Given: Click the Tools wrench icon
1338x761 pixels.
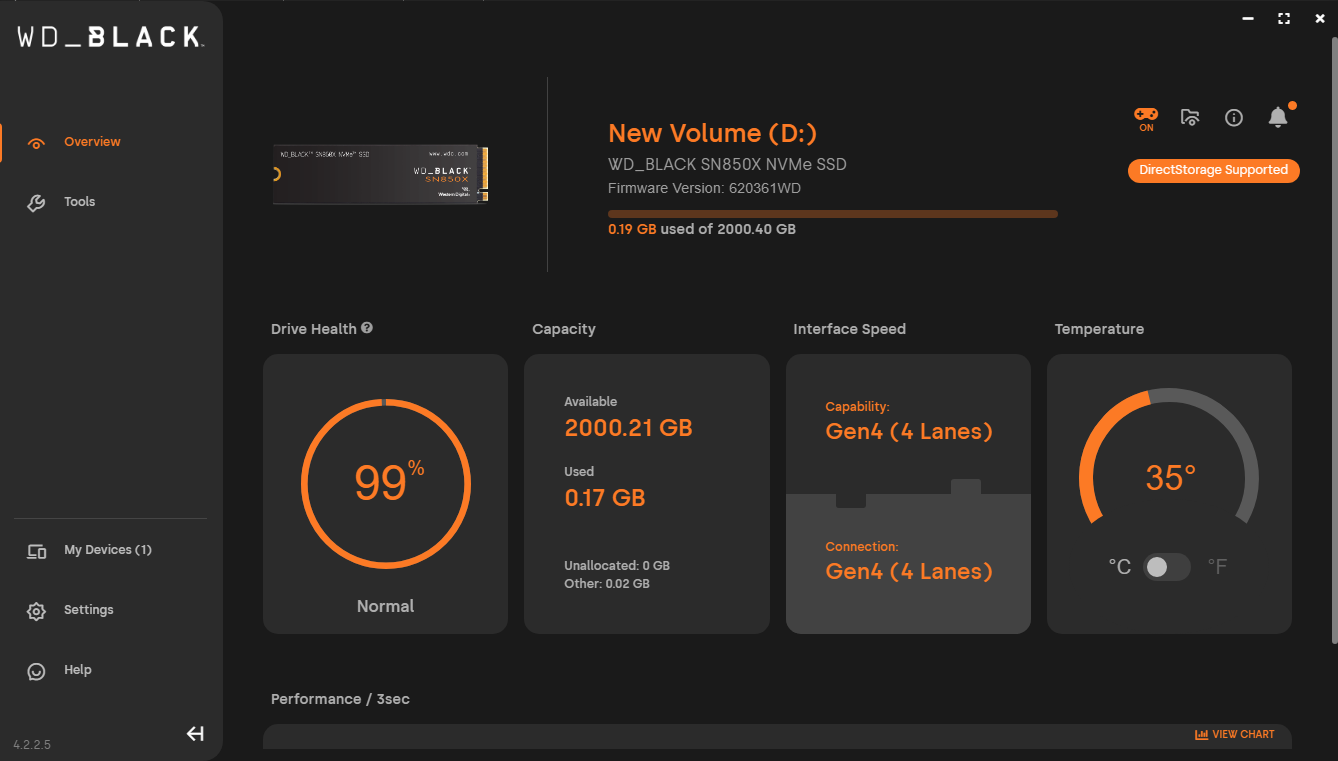Looking at the screenshot, I should pyautogui.click(x=36, y=203).
